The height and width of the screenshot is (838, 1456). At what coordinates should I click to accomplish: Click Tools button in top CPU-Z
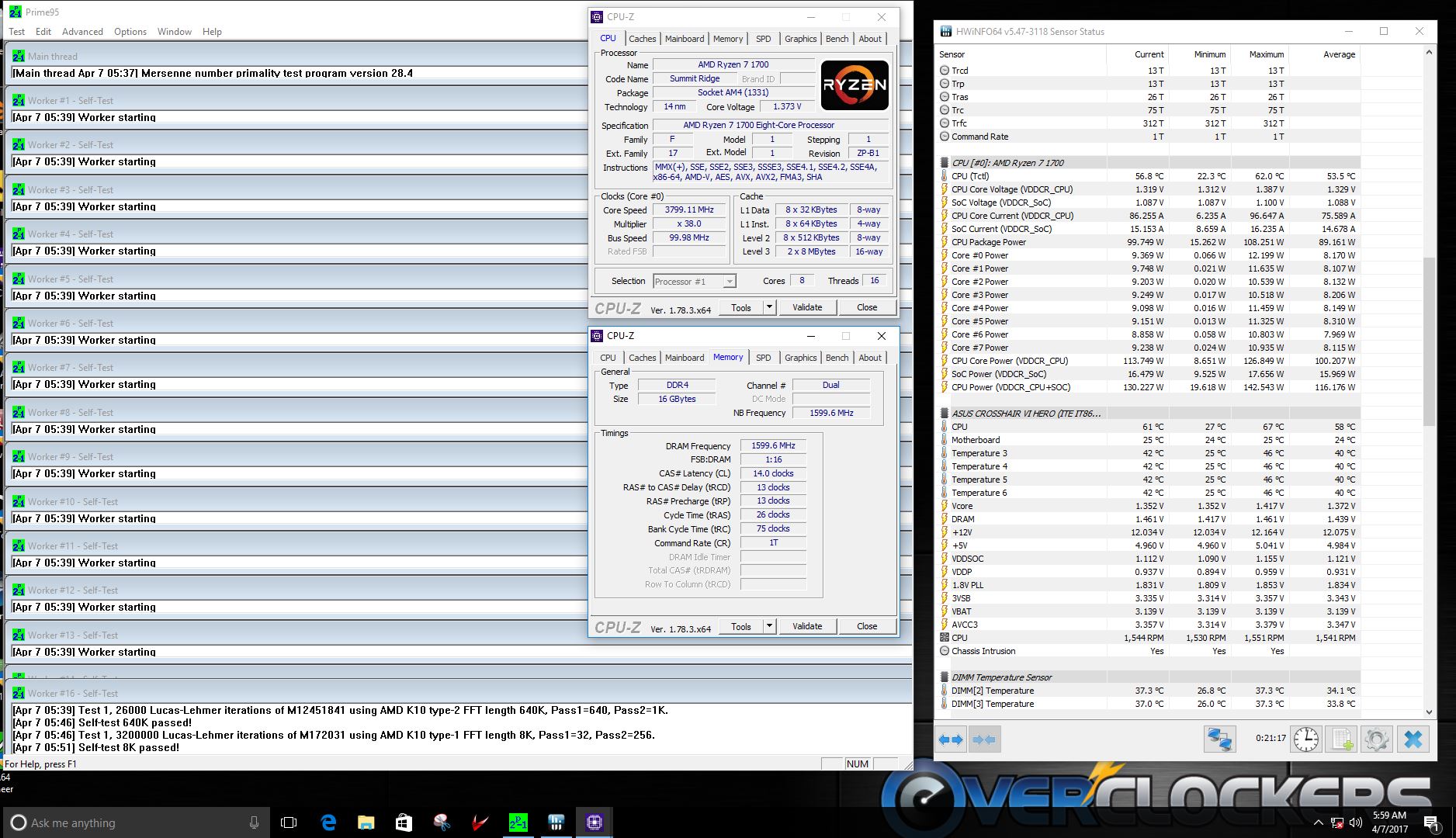click(x=741, y=307)
